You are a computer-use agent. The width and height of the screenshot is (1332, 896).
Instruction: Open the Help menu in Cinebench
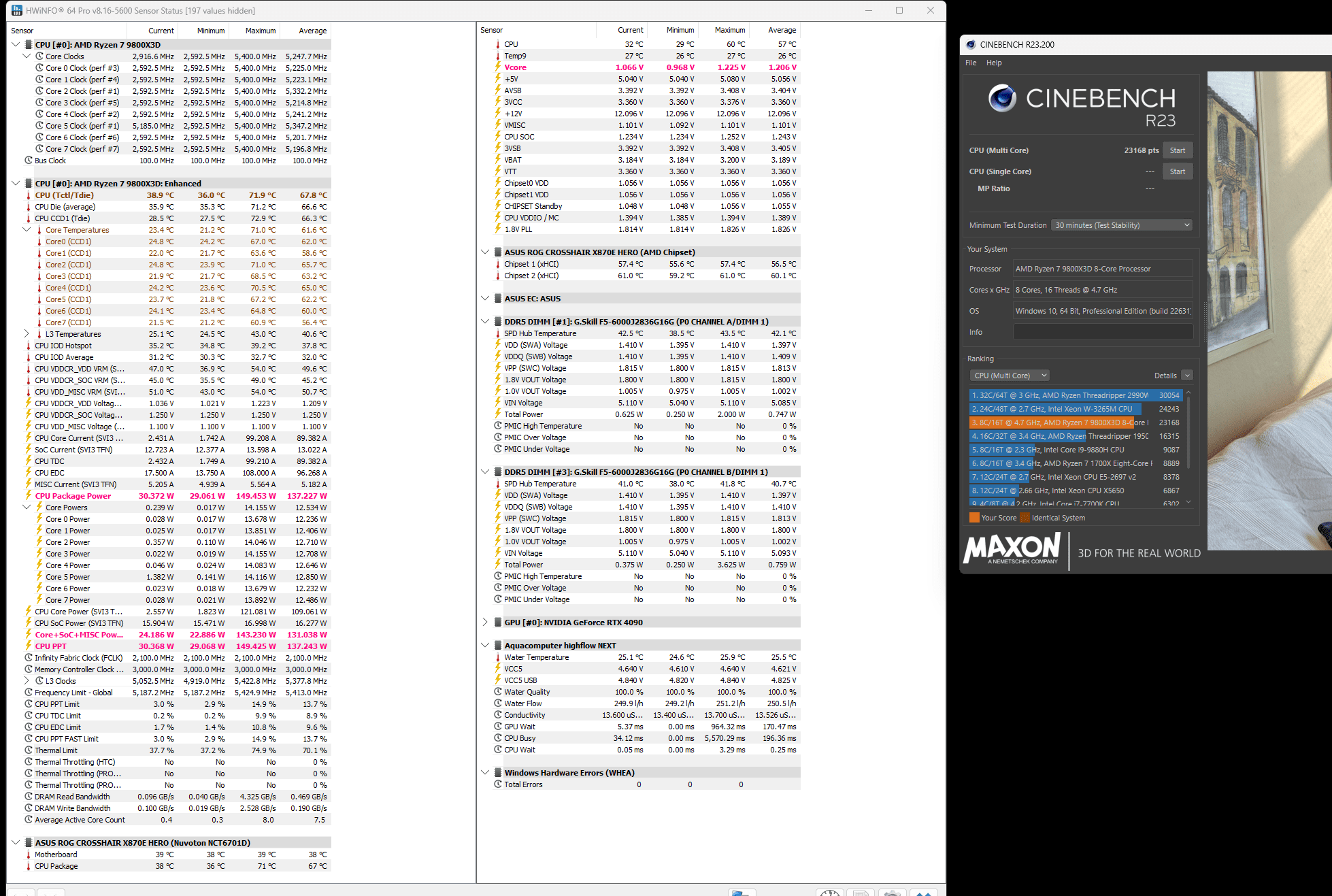click(x=994, y=63)
